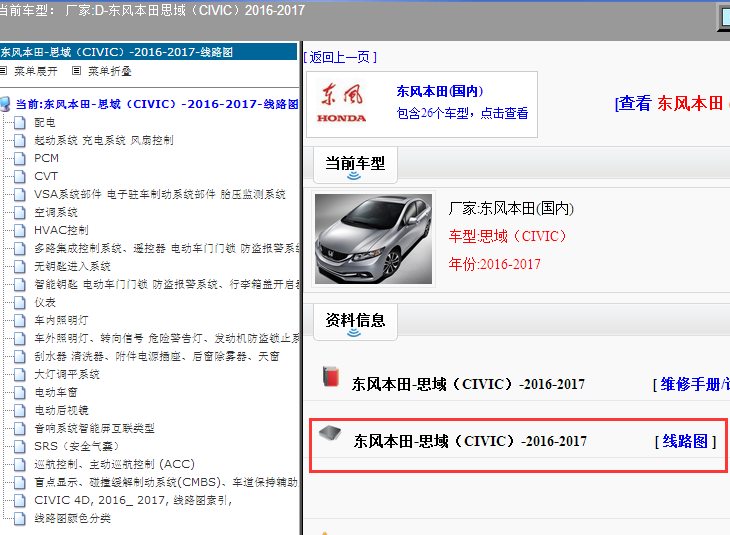
Task: Select 音响系统智能屏互联类型 entry
Action: 95,429
